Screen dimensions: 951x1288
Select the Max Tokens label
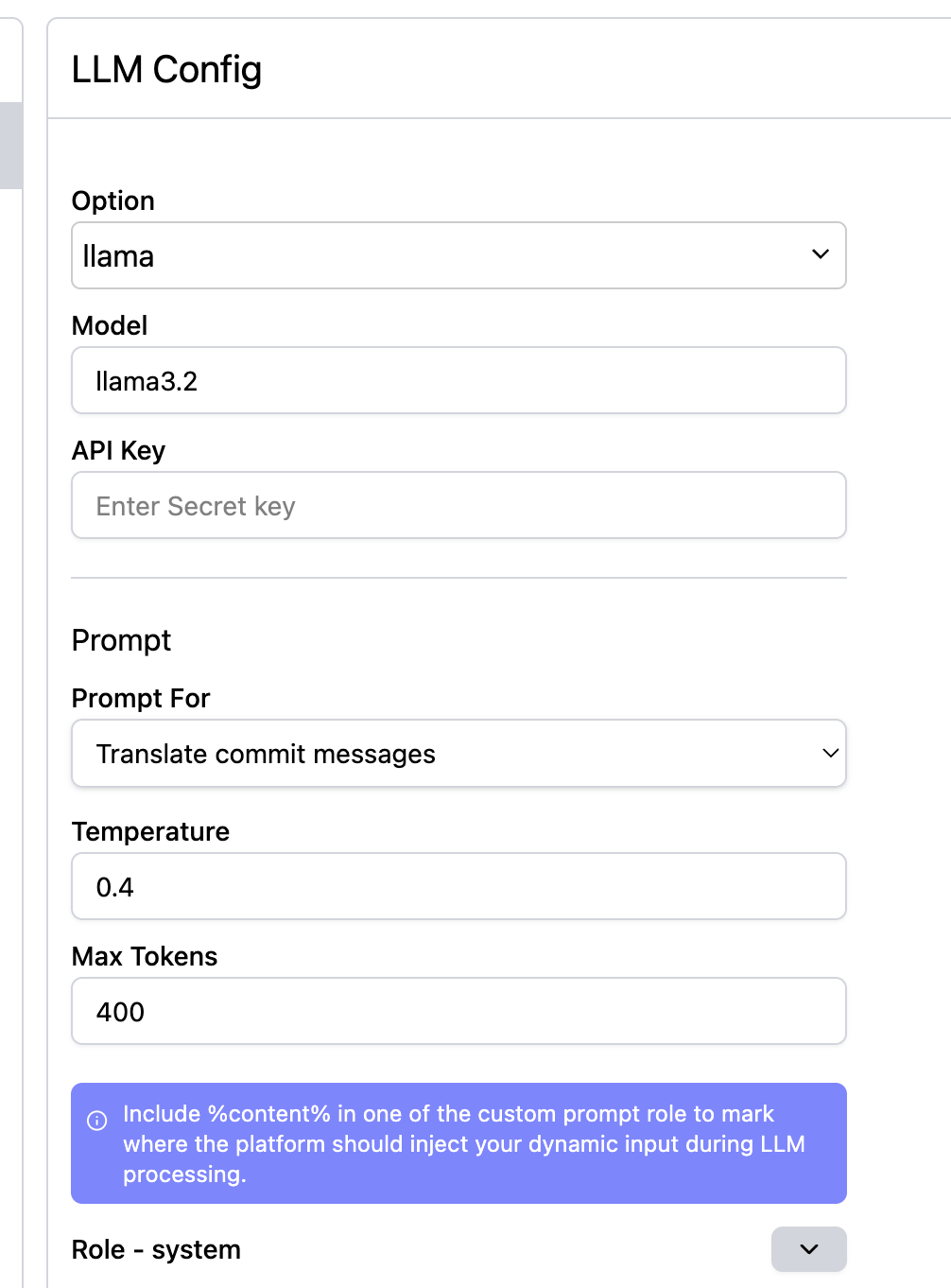coord(144,956)
